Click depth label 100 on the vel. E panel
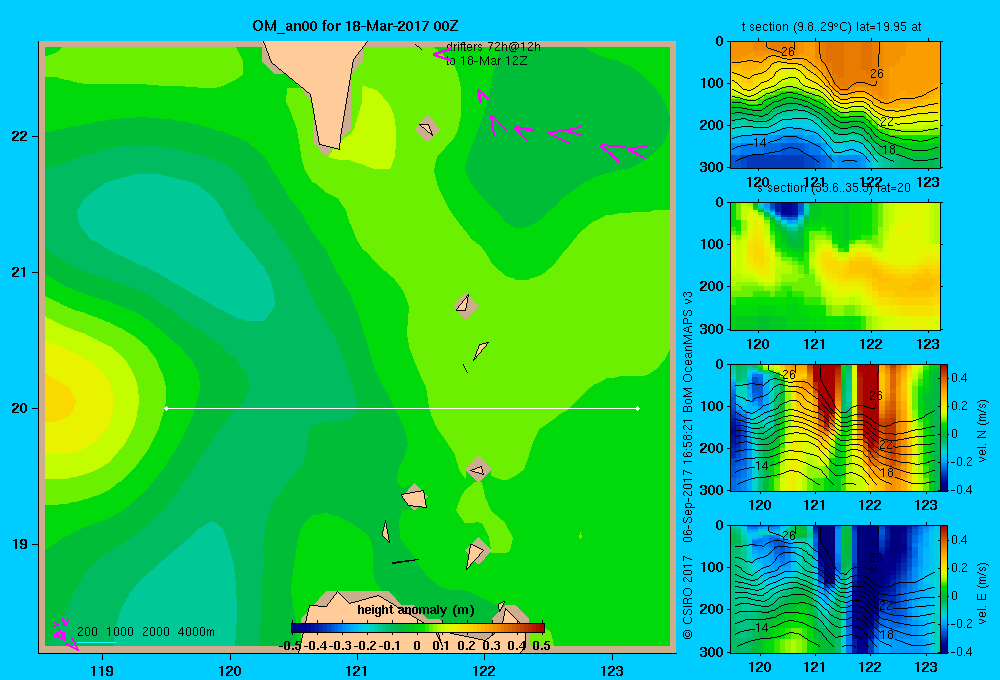 point(712,567)
